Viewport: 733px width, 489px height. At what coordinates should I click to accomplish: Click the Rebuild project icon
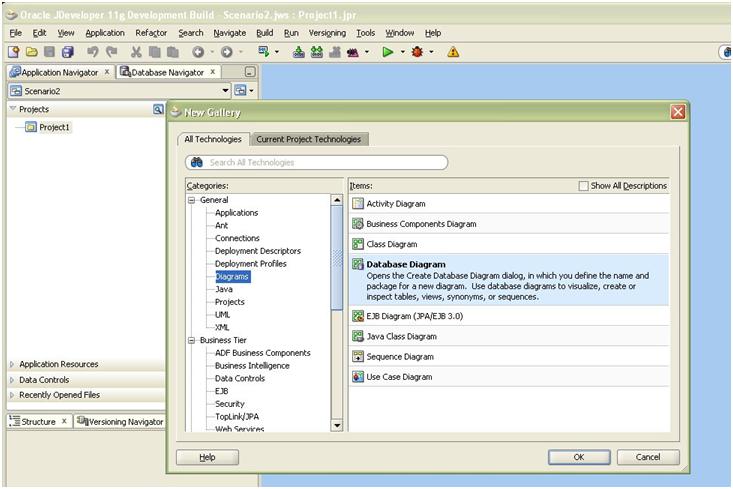[x=316, y=52]
